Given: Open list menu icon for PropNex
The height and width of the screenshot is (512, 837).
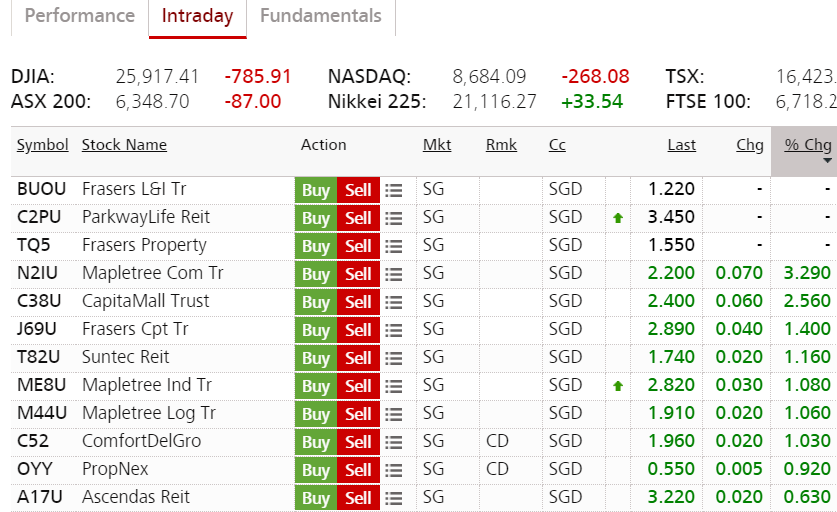Looking at the screenshot, I should 394,470.
